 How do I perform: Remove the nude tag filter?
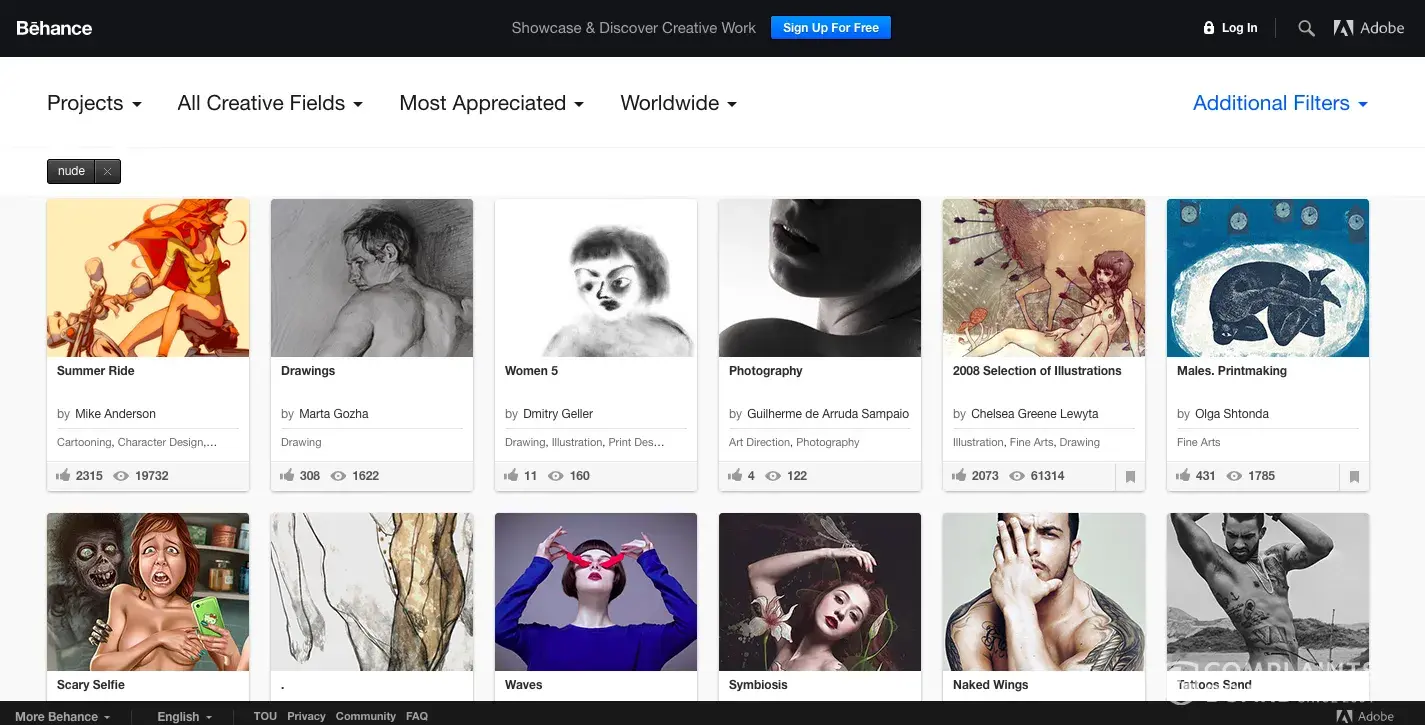pos(107,171)
